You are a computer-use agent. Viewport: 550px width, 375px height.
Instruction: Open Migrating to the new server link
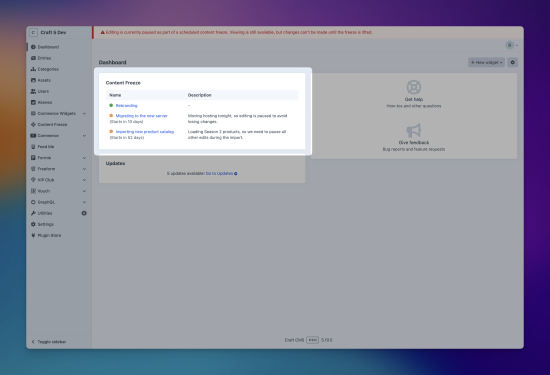click(142, 116)
